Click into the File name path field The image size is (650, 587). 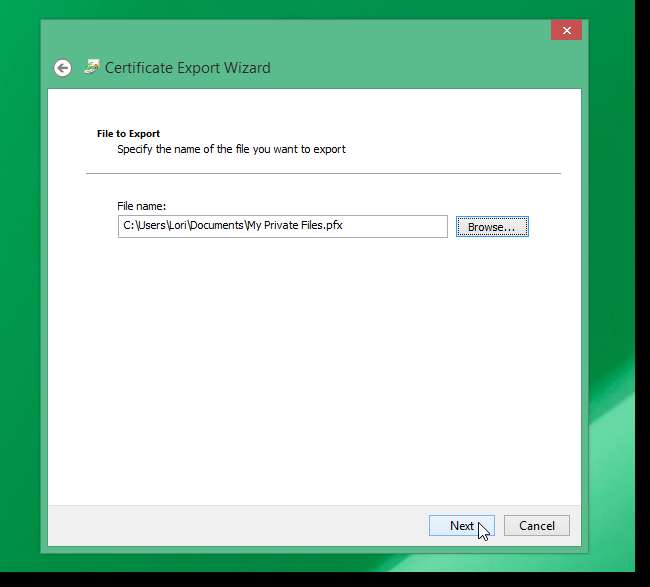(x=283, y=226)
